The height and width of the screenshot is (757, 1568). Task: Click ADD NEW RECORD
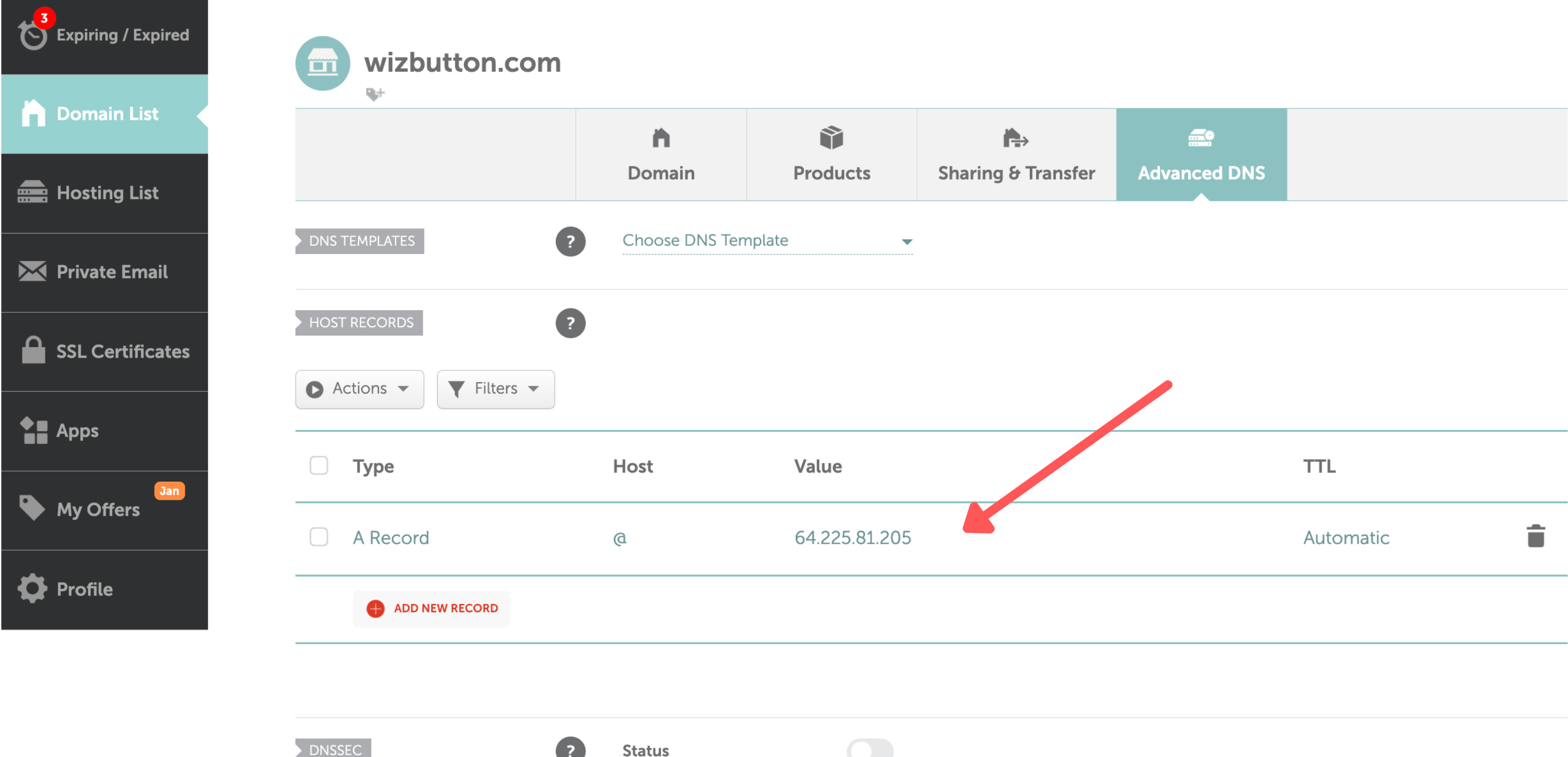pos(431,608)
